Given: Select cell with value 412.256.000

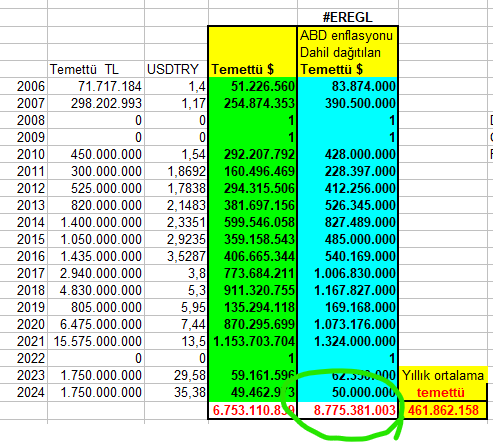Looking at the screenshot, I should tap(347, 188).
